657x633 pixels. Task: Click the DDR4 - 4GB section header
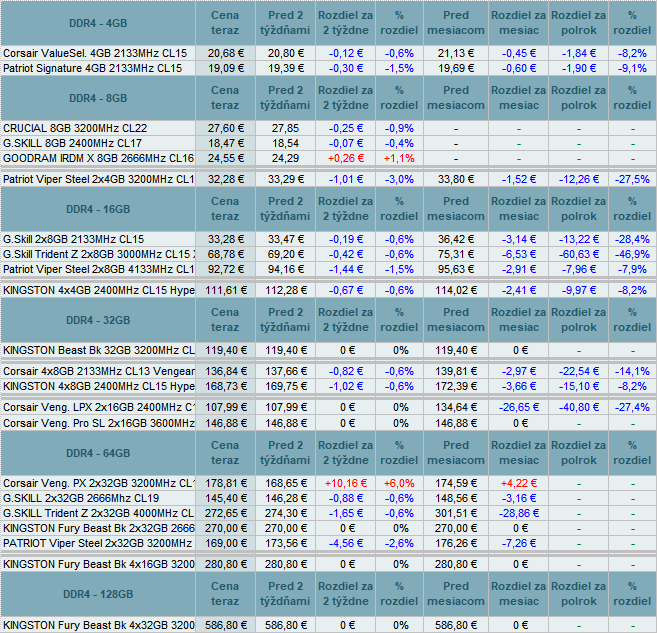(x=98, y=23)
